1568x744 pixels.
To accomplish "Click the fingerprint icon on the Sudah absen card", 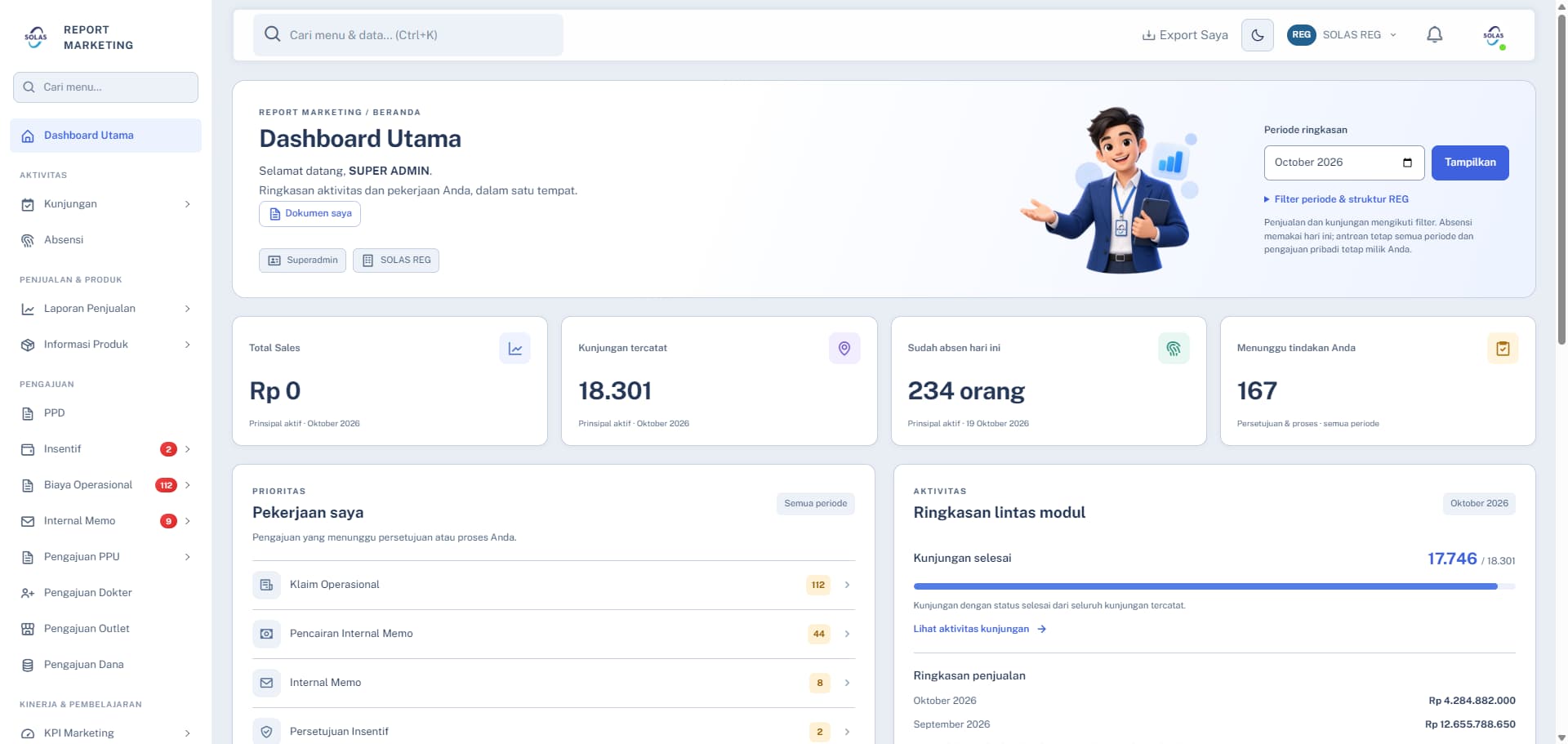I will pos(1174,349).
